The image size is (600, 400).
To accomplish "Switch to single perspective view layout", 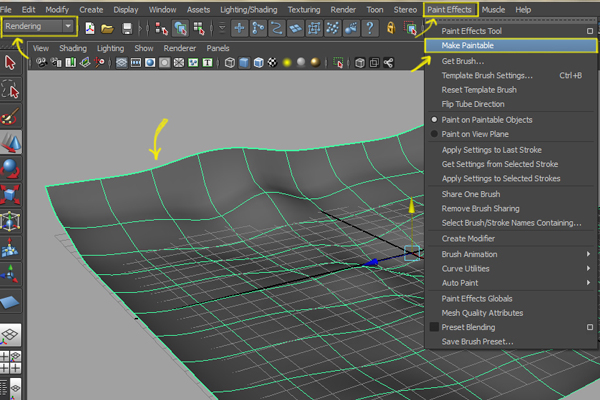I will (10, 335).
